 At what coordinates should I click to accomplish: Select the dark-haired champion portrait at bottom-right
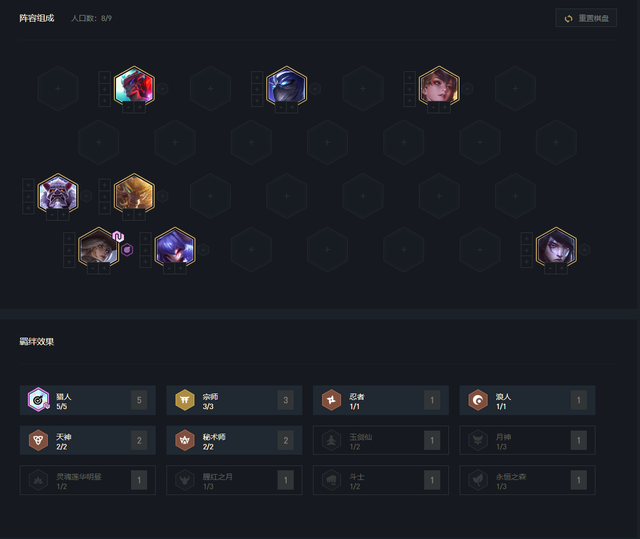coord(556,247)
